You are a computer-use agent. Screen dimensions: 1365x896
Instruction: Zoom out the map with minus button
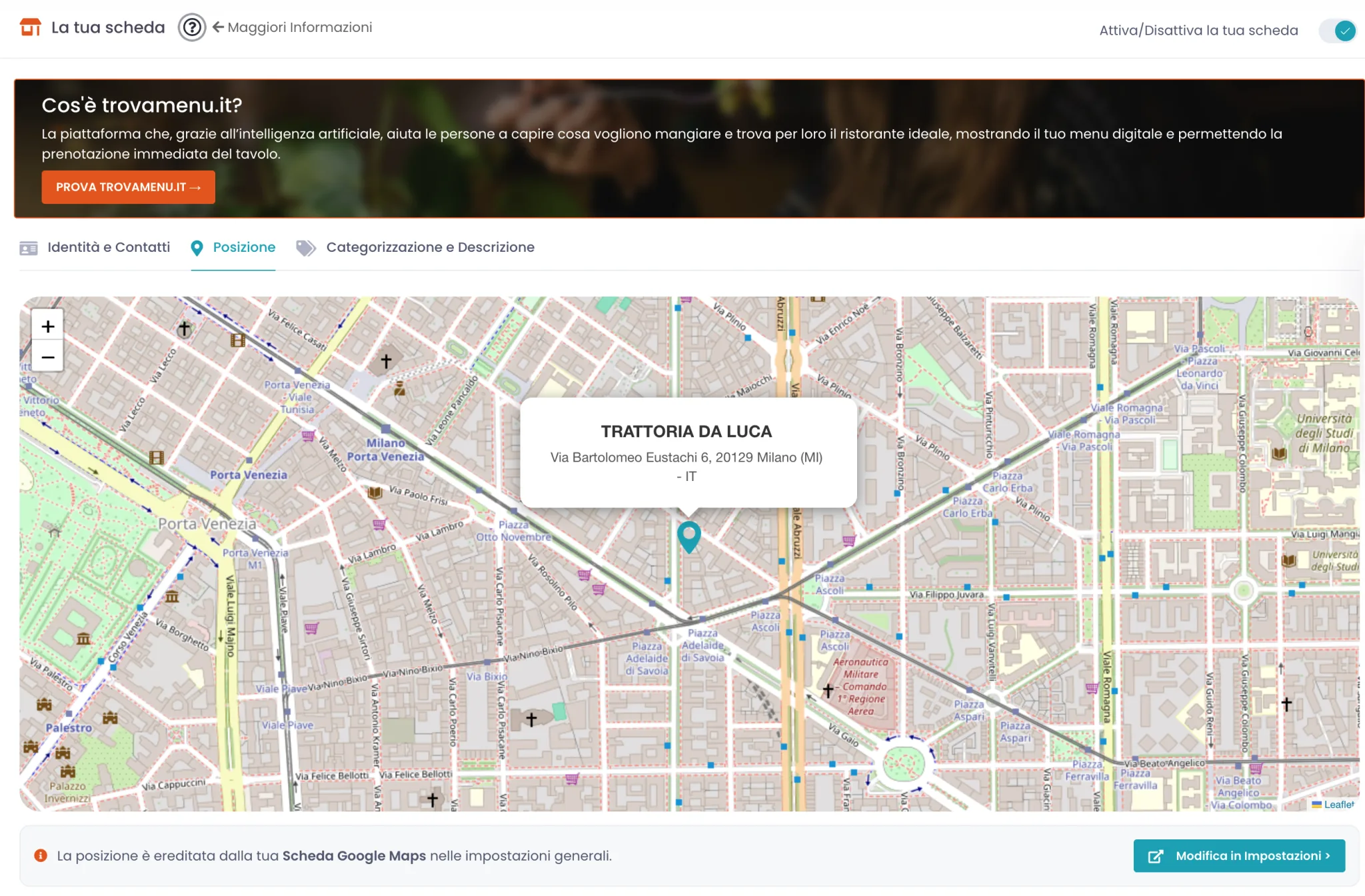(x=48, y=357)
